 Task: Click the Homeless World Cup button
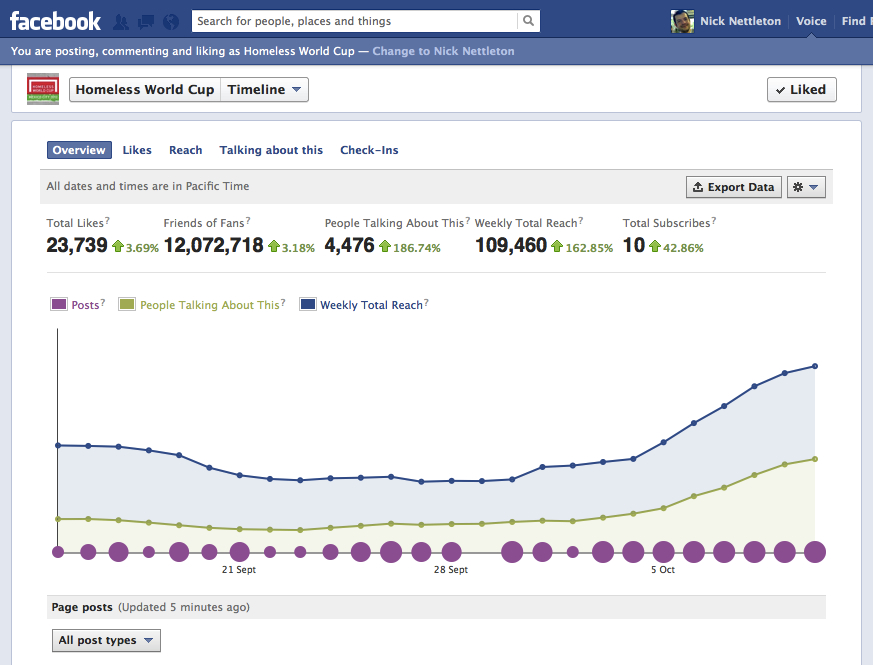click(145, 90)
